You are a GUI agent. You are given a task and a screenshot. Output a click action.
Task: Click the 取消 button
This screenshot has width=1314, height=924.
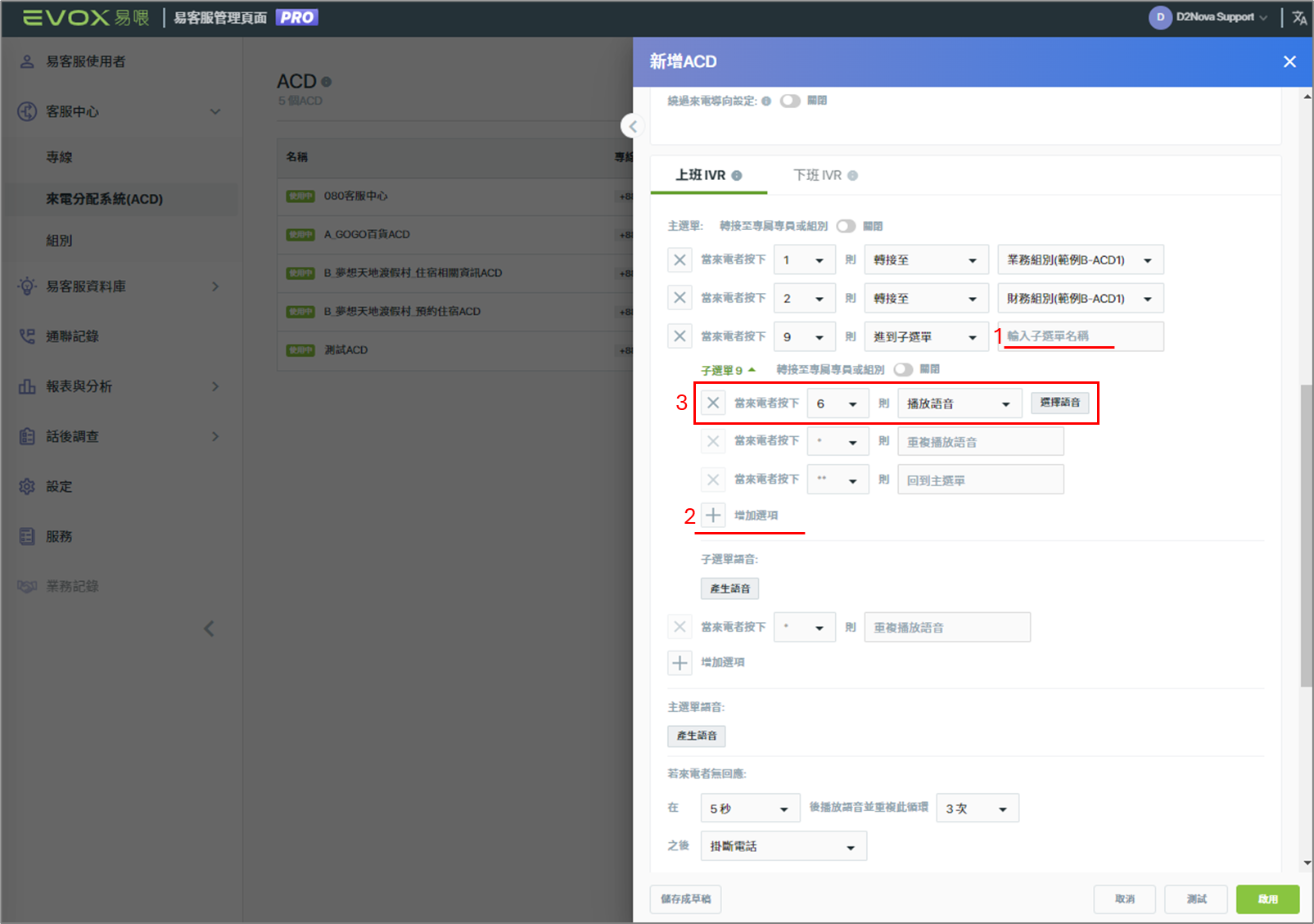(1125, 899)
